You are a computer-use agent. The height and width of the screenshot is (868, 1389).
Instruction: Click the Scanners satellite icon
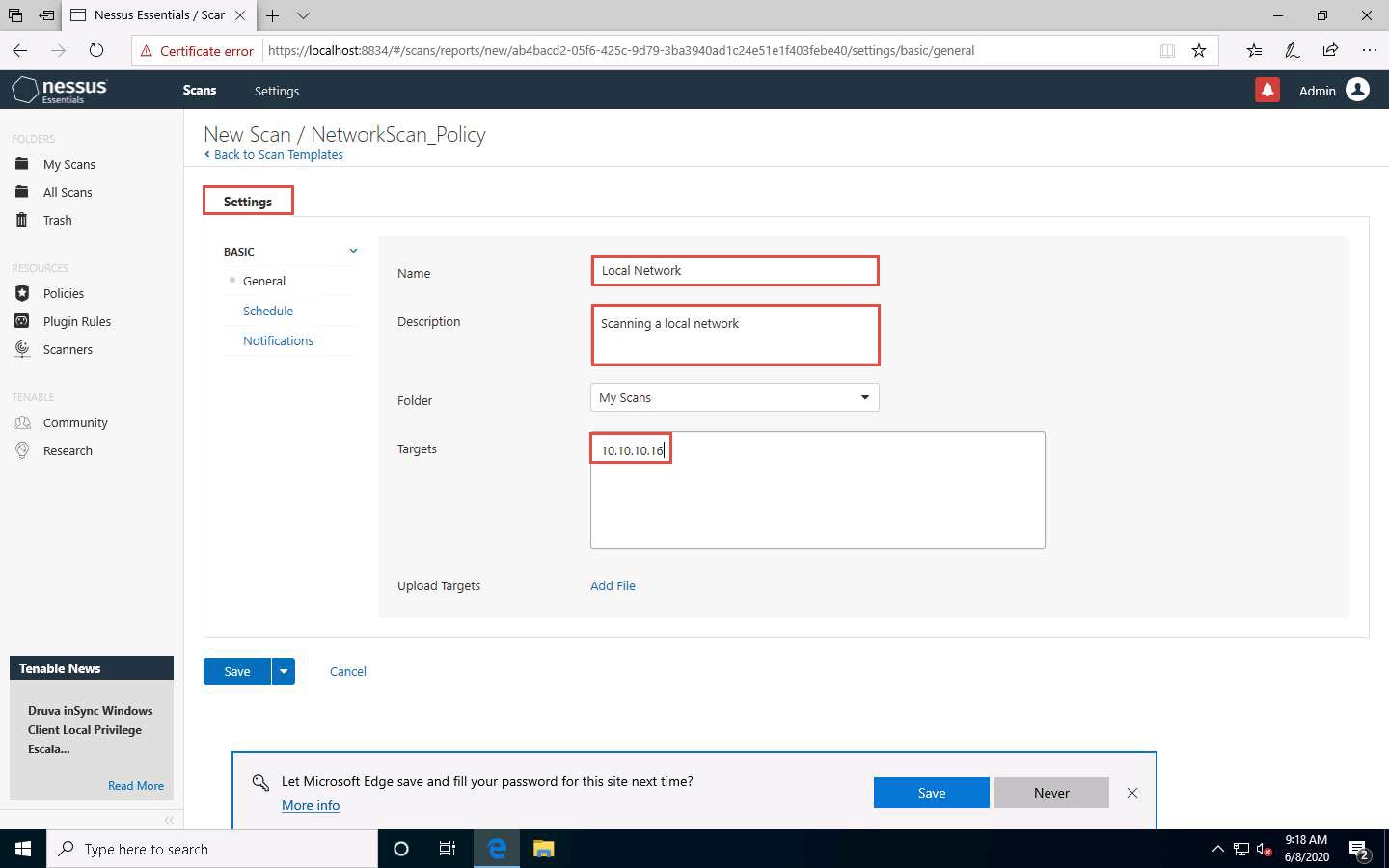tap(22, 349)
